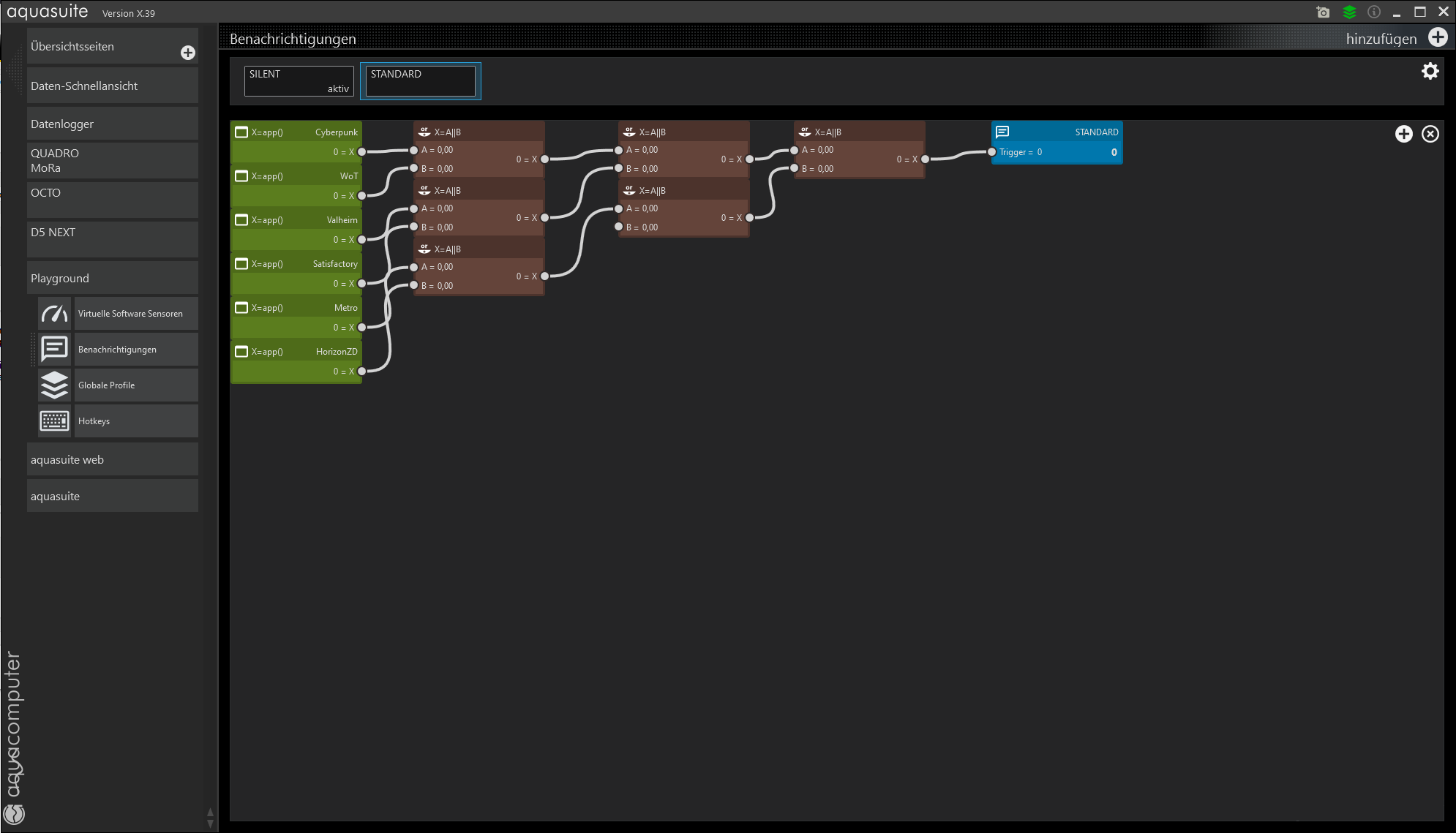Click the info icon in the title bar
This screenshot has width=1456, height=833.
point(1374,12)
